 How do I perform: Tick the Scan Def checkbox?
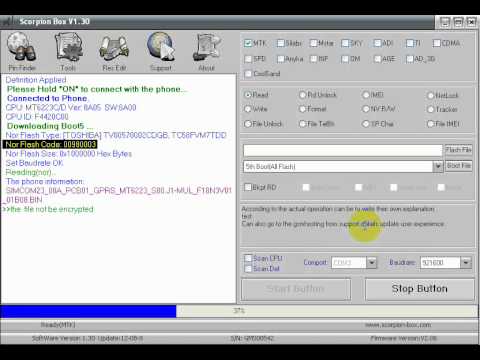coord(248,269)
